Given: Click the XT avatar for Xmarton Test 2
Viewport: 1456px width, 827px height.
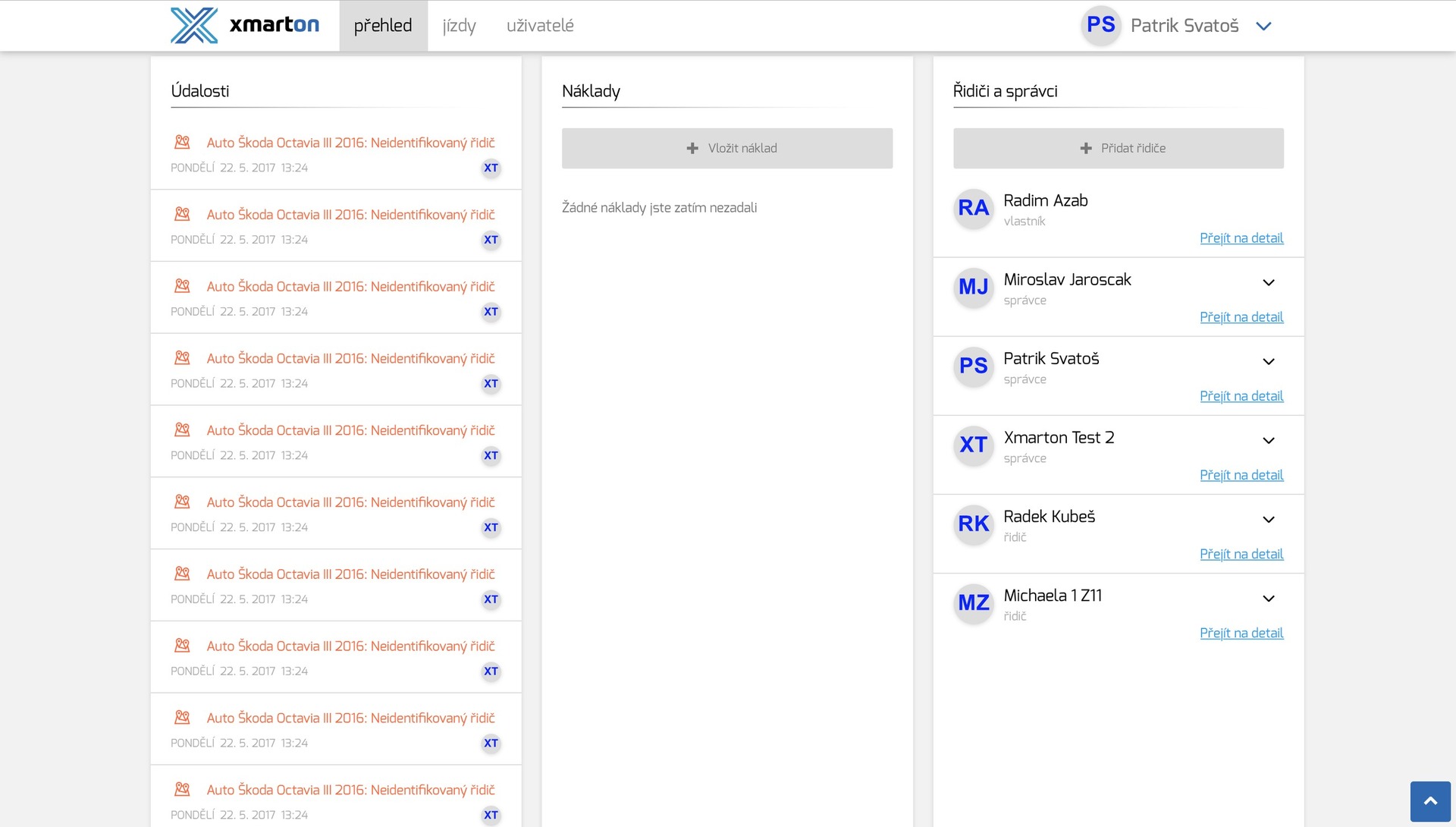Looking at the screenshot, I should click(x=973, y=445).
